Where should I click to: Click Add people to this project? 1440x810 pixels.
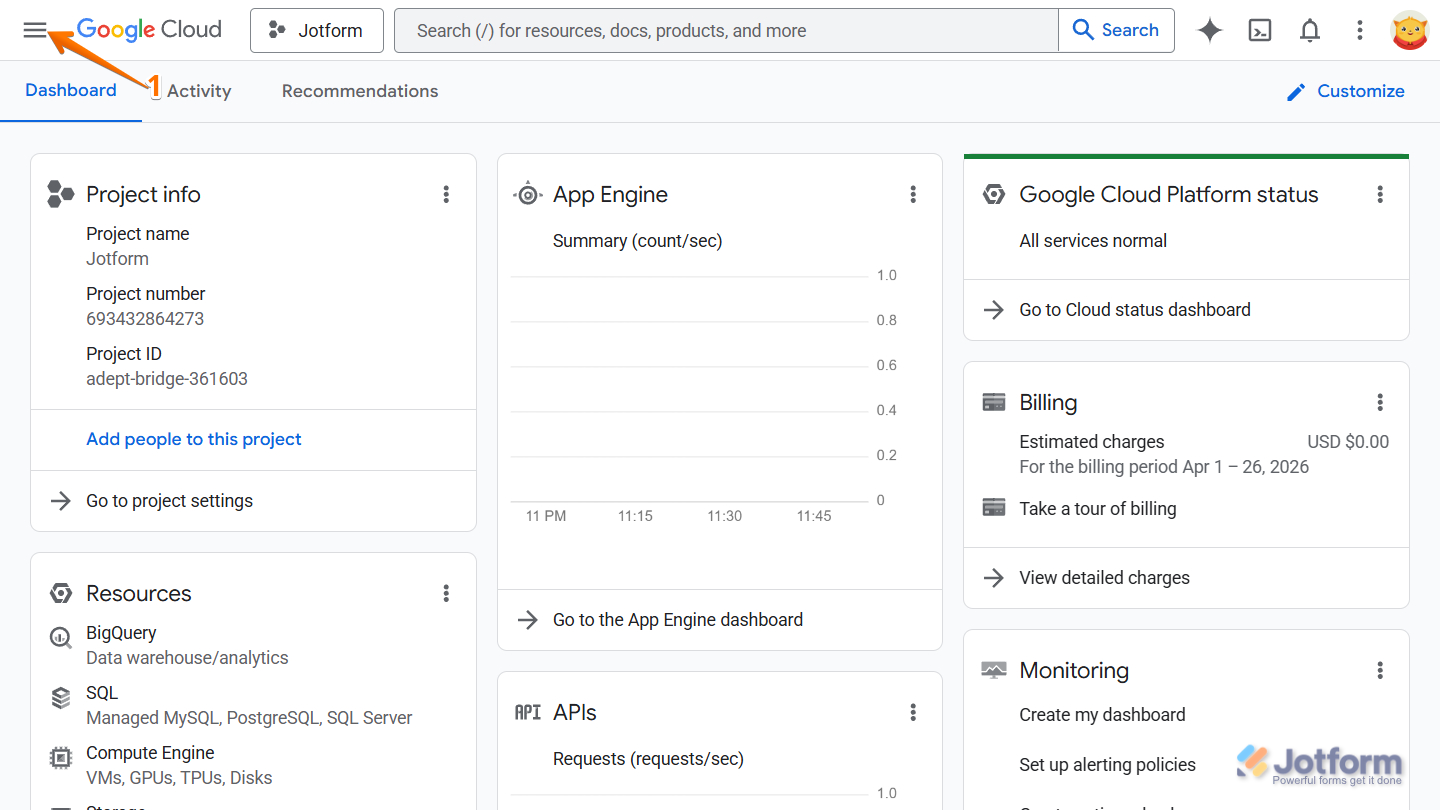pos(193,439)
